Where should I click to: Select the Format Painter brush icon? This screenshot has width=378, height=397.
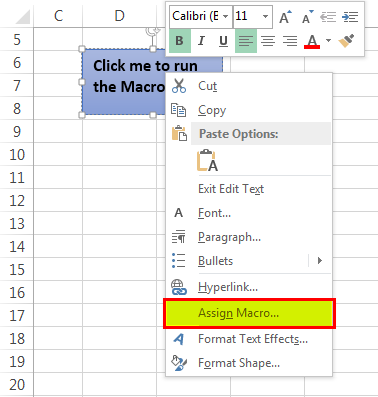pyautogui.click(x=347, y=41)
